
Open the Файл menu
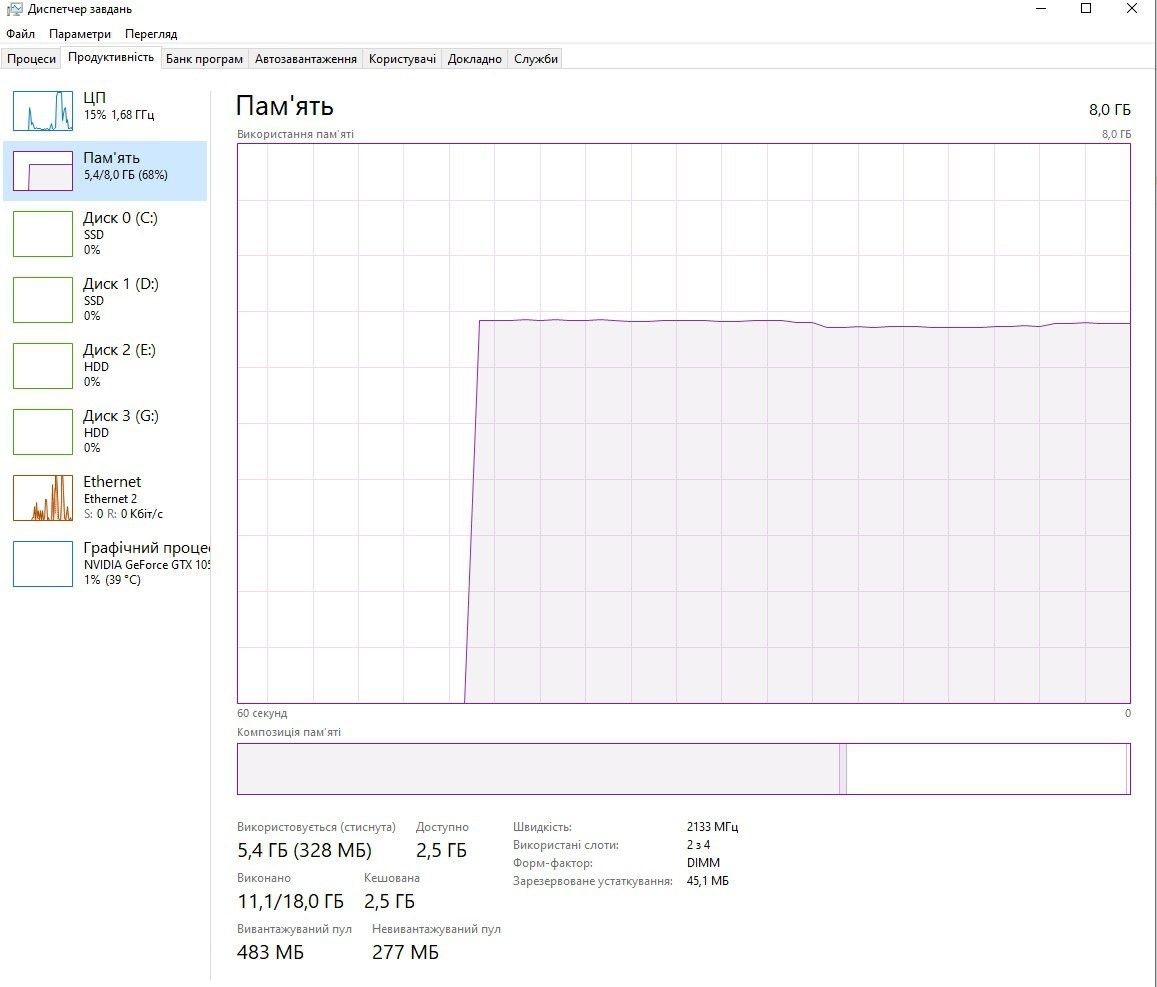20,34
